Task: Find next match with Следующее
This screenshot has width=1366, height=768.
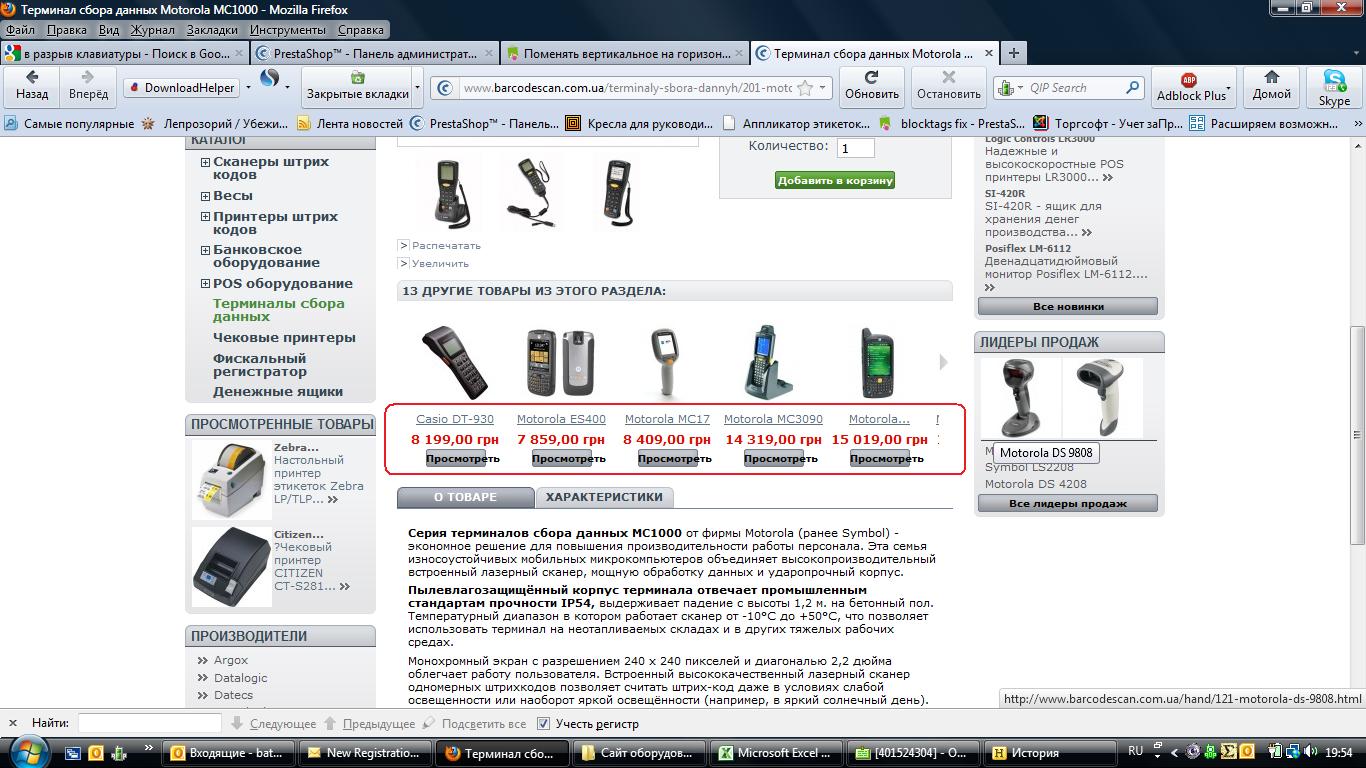Action: coord(273,723)
